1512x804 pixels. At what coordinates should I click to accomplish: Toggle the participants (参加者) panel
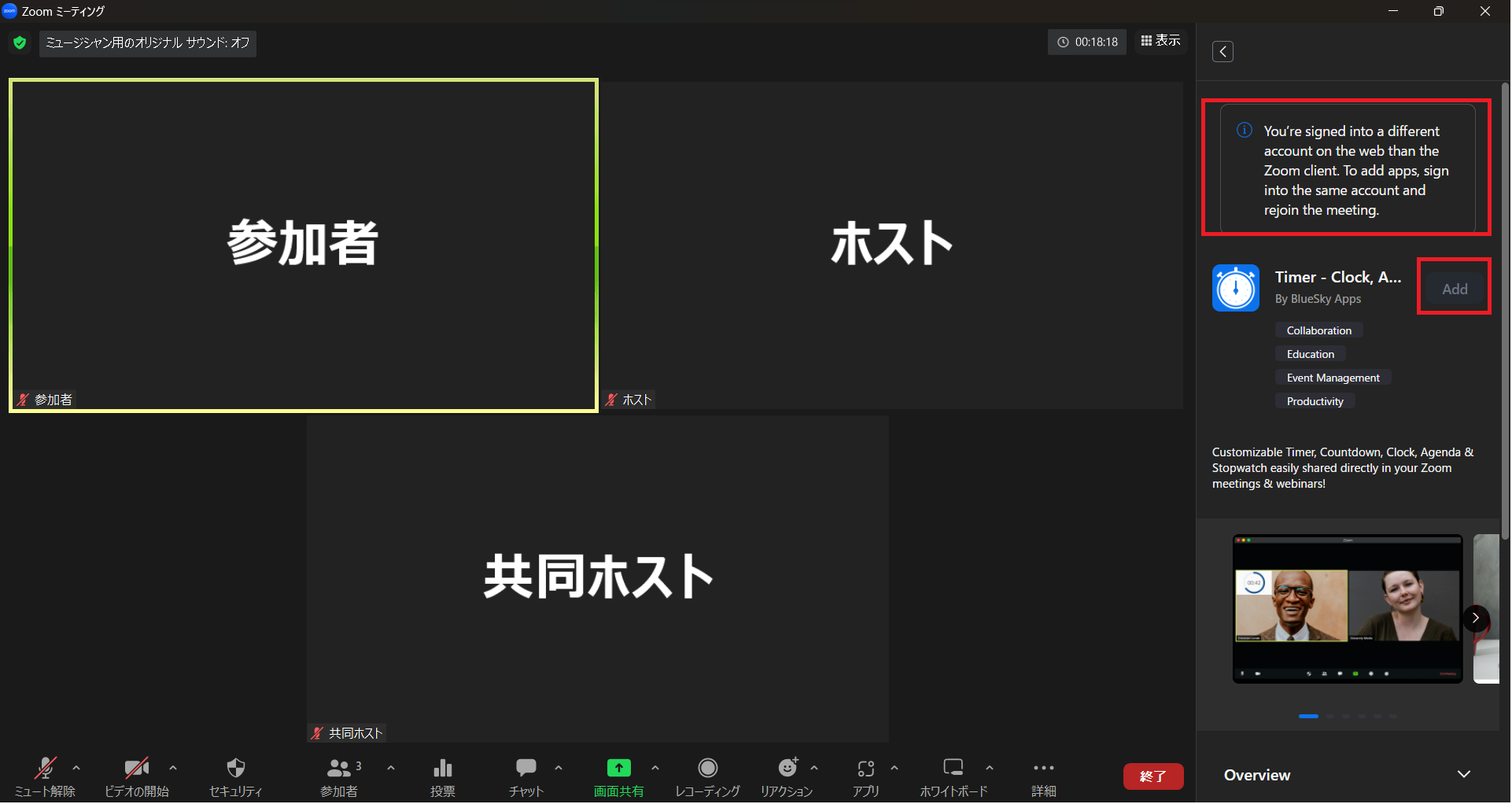tap(339, 769)
